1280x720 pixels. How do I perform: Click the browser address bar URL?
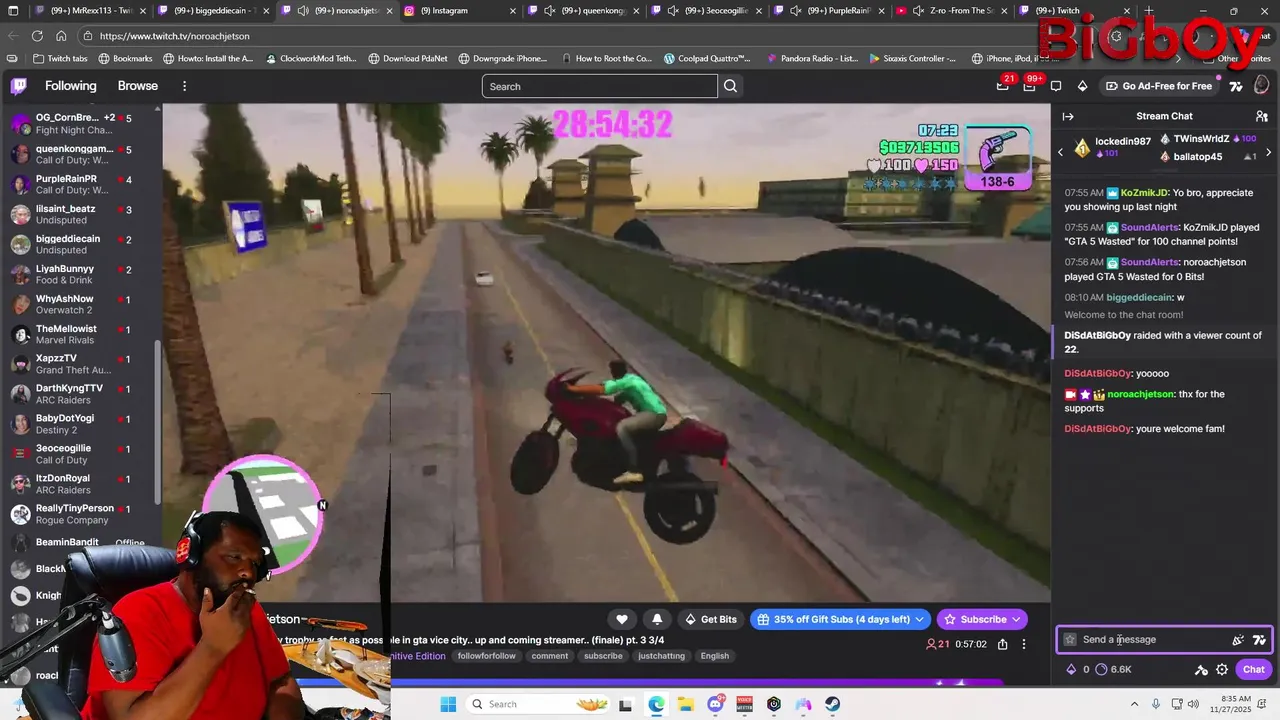pyautogui.click(x=175, y=36)
